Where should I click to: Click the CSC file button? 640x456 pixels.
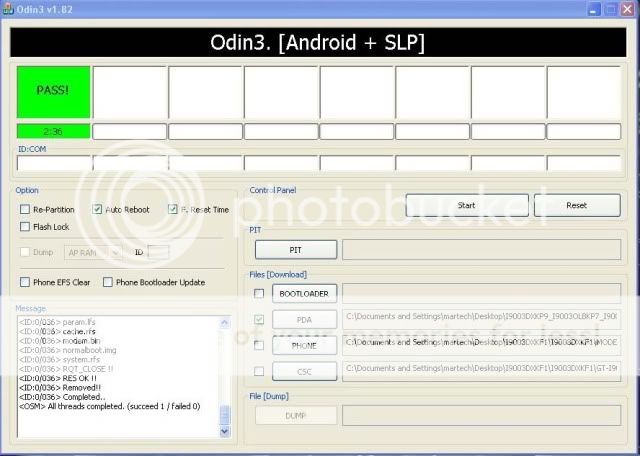304,371
